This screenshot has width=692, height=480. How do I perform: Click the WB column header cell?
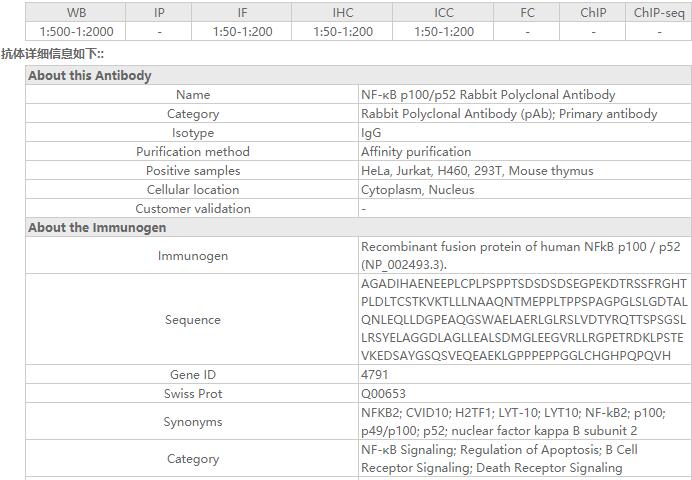tap(76, 13)
